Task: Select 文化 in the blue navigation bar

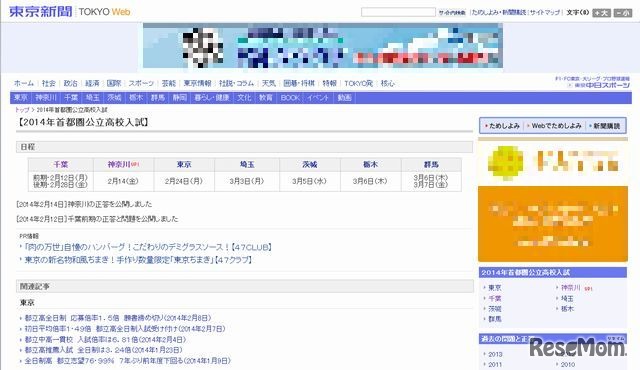Action: pos(244,98)
